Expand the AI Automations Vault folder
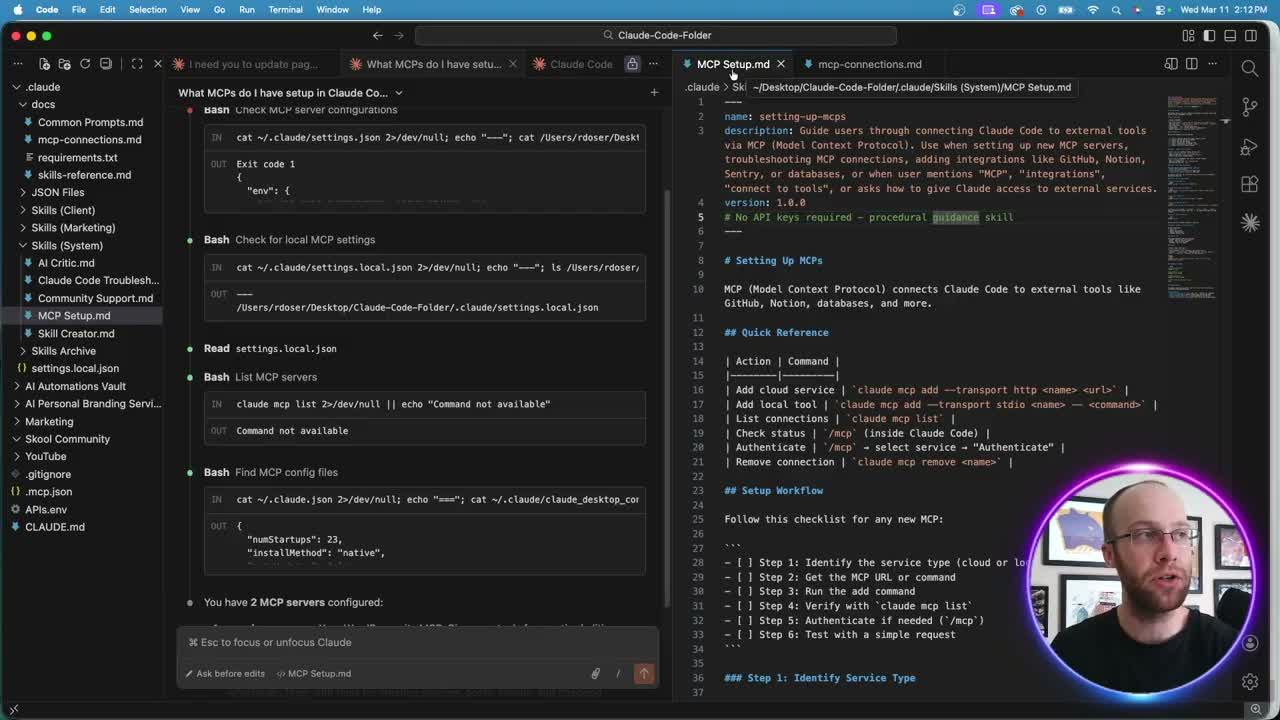Viewport: 1280px width, 720px height. 75,386
